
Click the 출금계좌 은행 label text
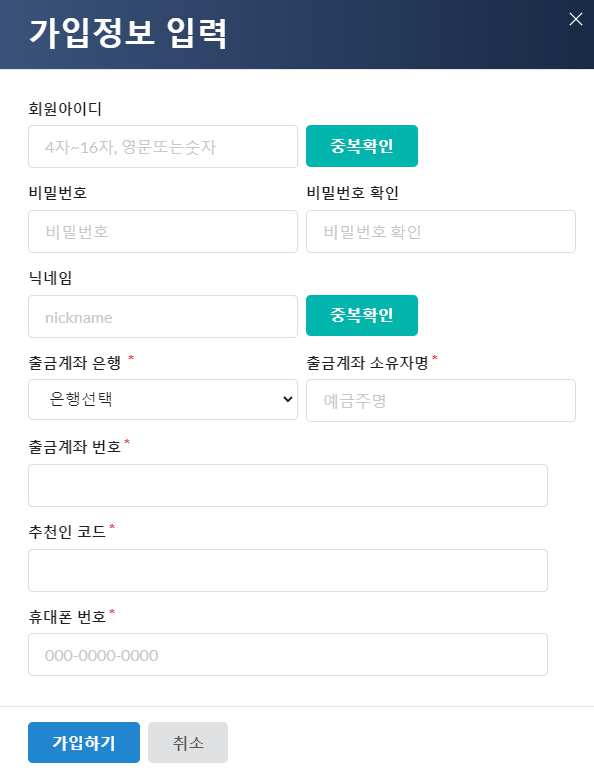click(x=75, y=363)
